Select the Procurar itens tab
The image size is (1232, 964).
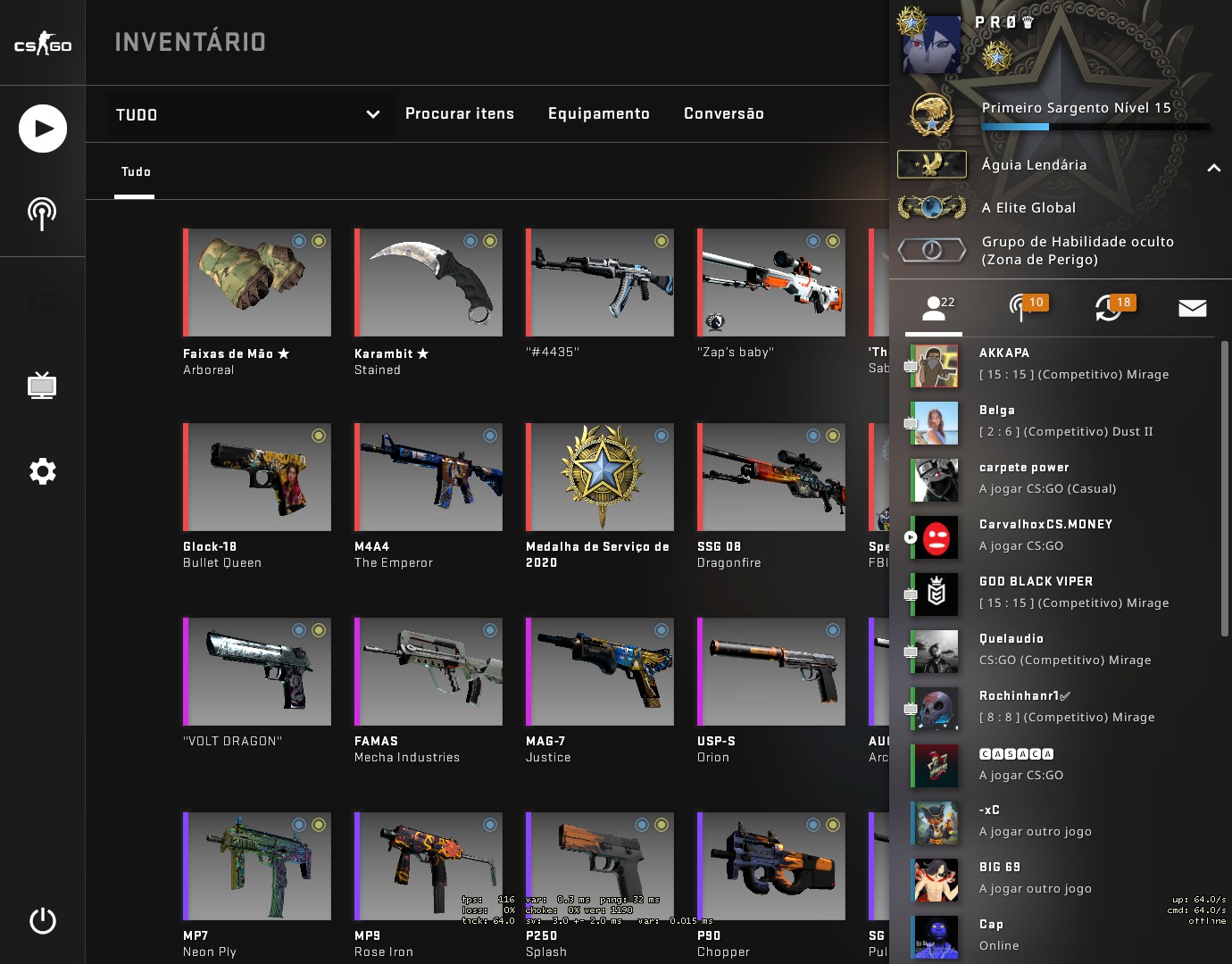pos(460,113)
